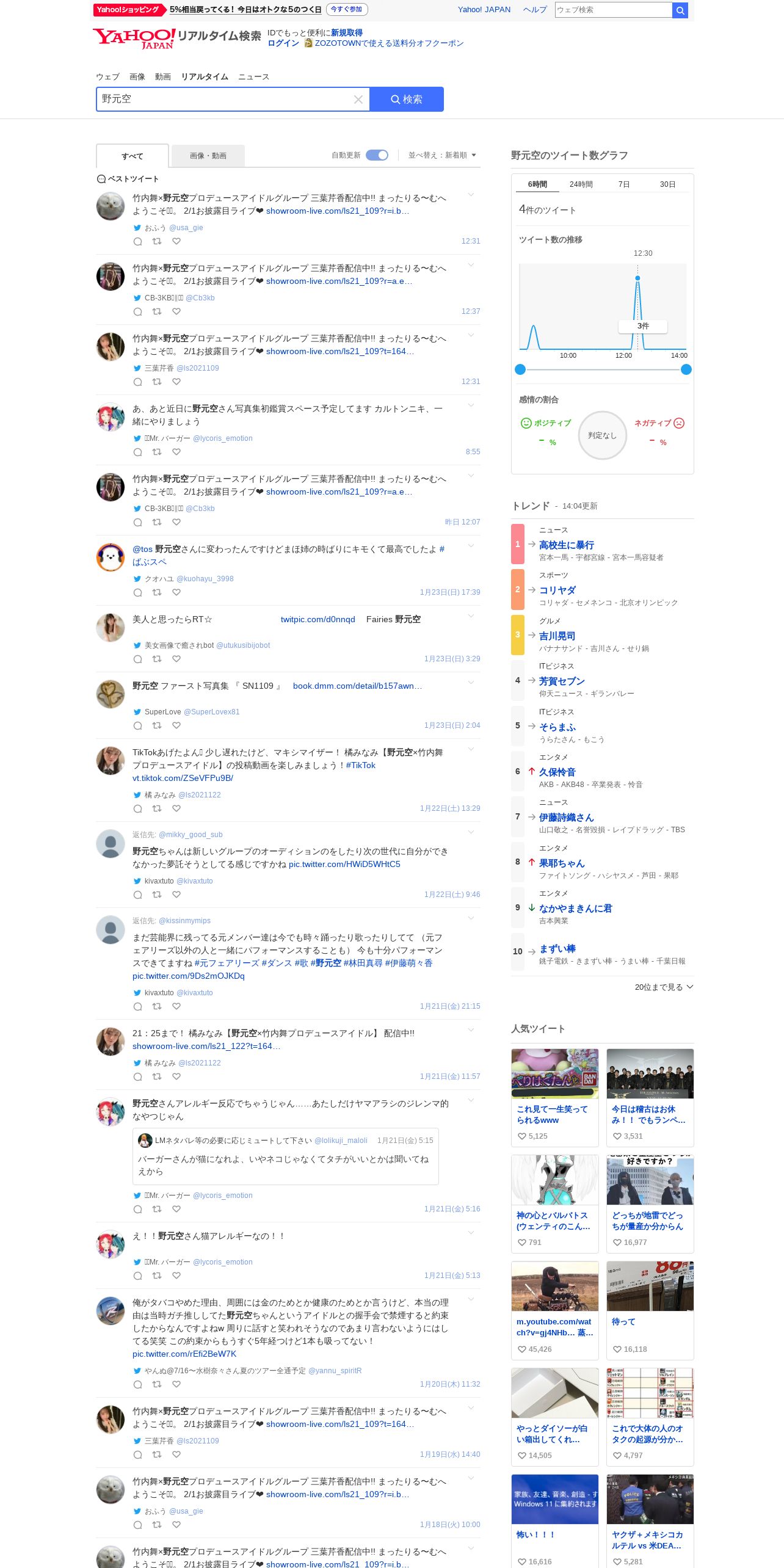The image size is (784, 1568).
Task: Click the Yahoo! JAPAN logo
Action: point(134,38)
